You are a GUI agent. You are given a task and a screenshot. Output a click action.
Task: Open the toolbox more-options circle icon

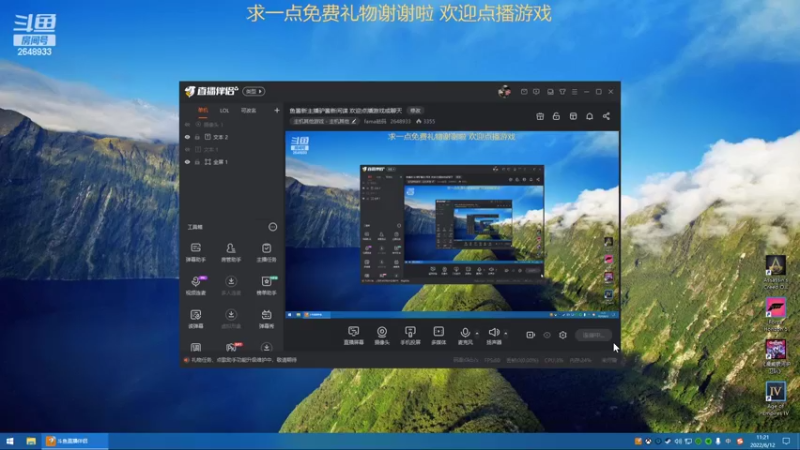click(x=273, y=227)
